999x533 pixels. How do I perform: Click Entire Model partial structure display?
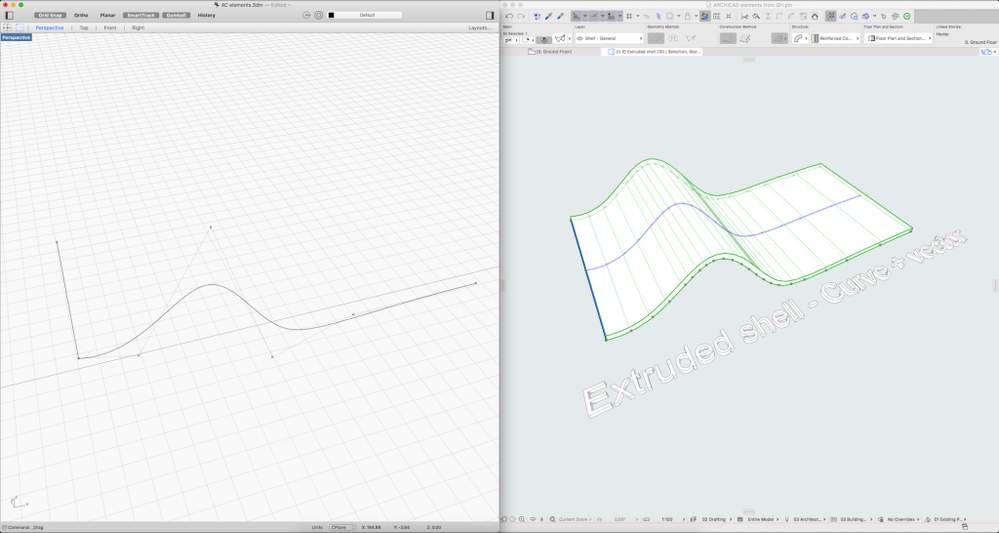(761, 520)
